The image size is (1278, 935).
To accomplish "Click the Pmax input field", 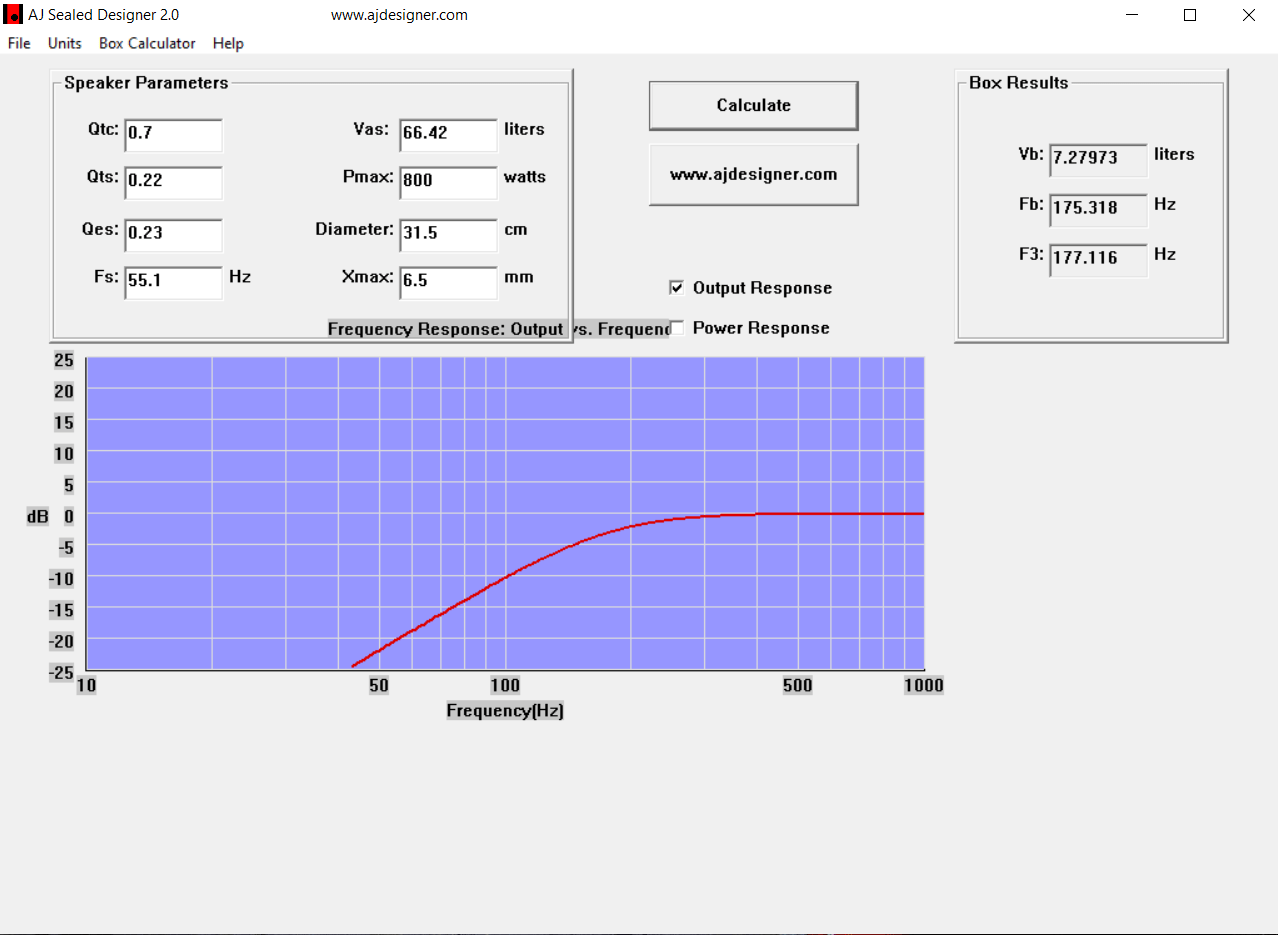I will [x=448, y=182].
